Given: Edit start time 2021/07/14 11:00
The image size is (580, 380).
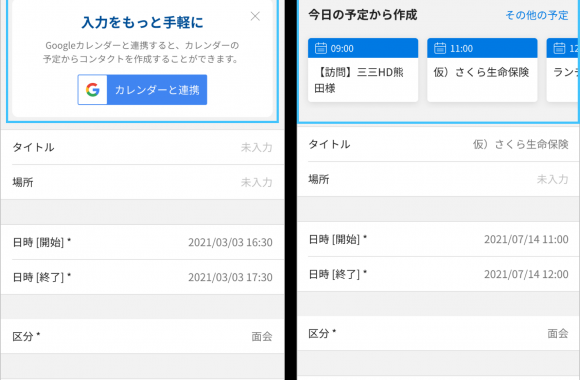Looking at the screenshot, I should tap(438, 239).
